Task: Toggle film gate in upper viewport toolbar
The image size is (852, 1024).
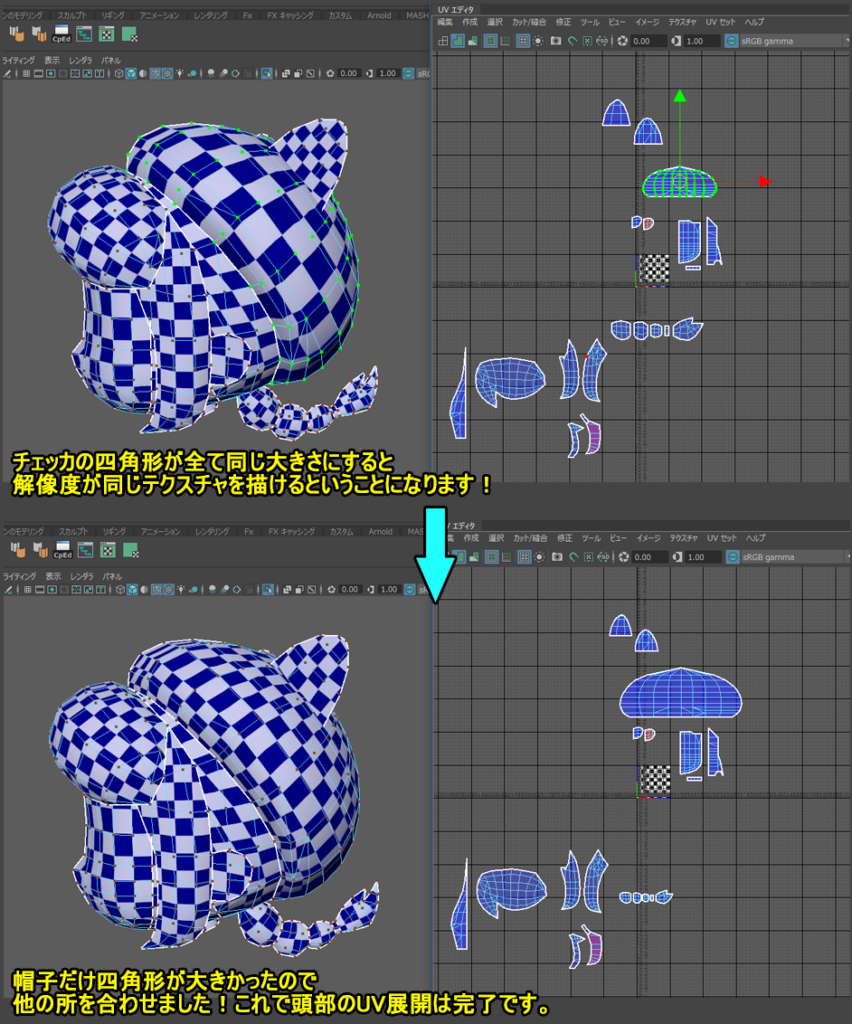Action: pyautogui.click(x=39, y=74)
